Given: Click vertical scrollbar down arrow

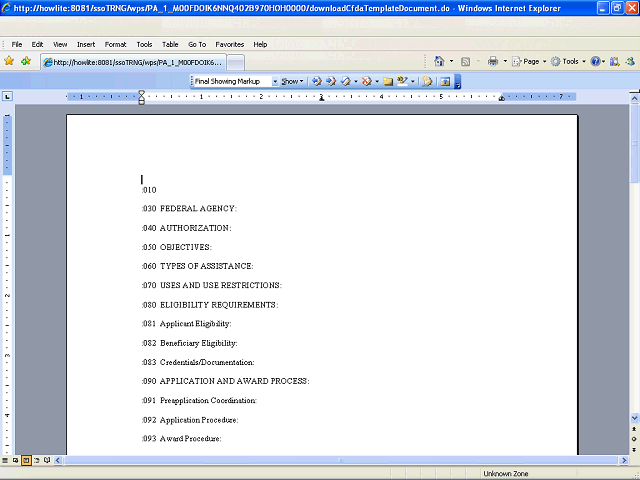Looking at the screenshot, I should tap(634, 418).
